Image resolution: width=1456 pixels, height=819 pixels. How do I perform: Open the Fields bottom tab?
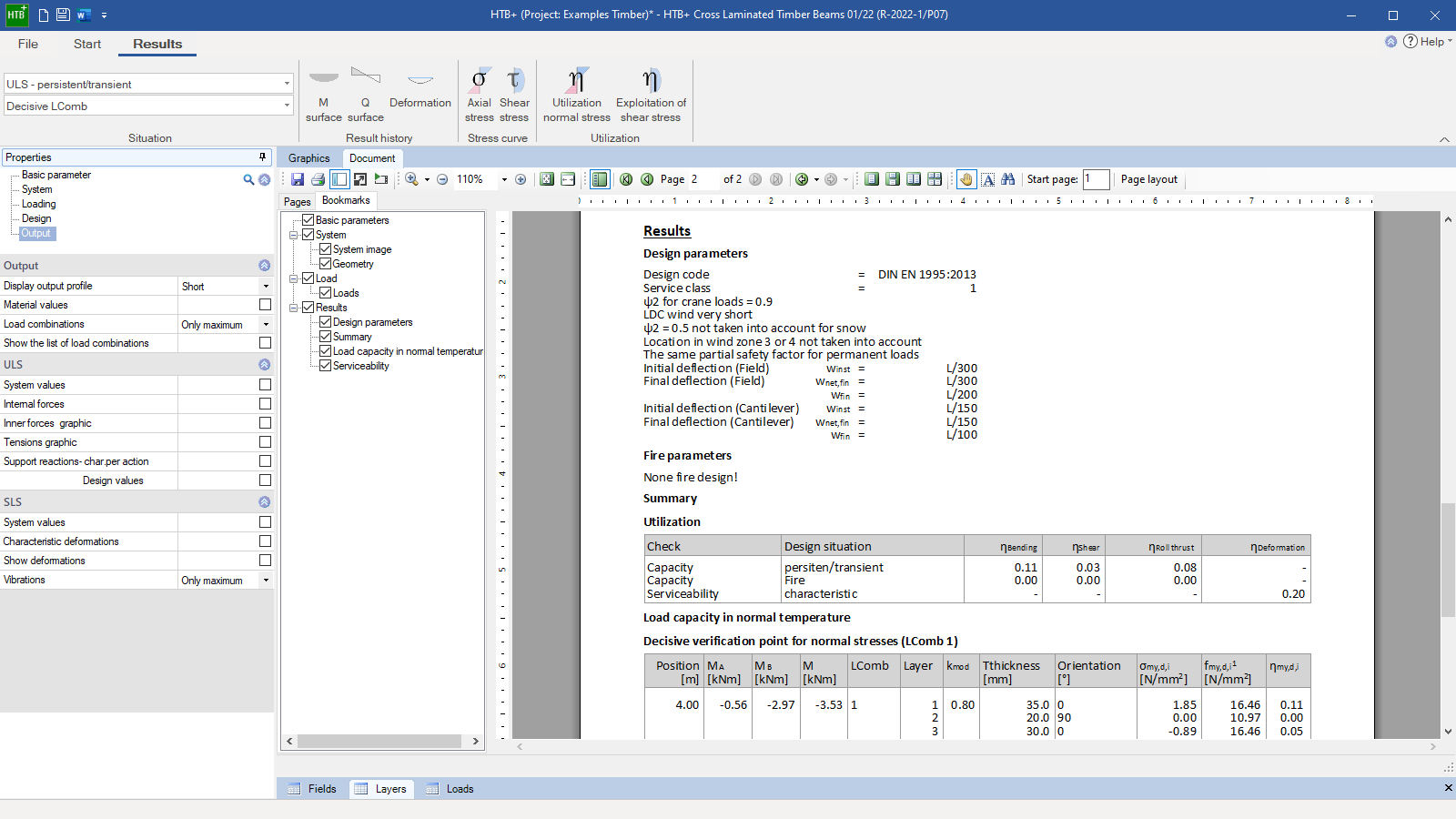[x=312, y=789]
